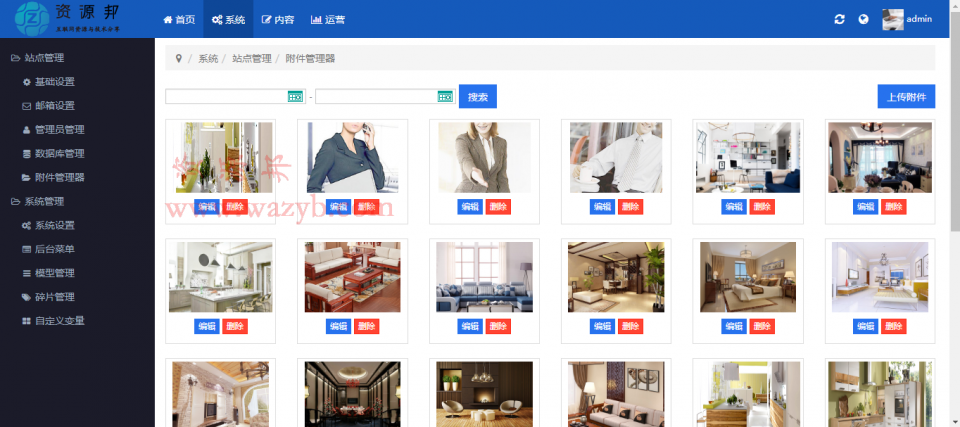Open 管理员管理 in sidebar
The image size is (960, 427).
[x=53, y=130]
